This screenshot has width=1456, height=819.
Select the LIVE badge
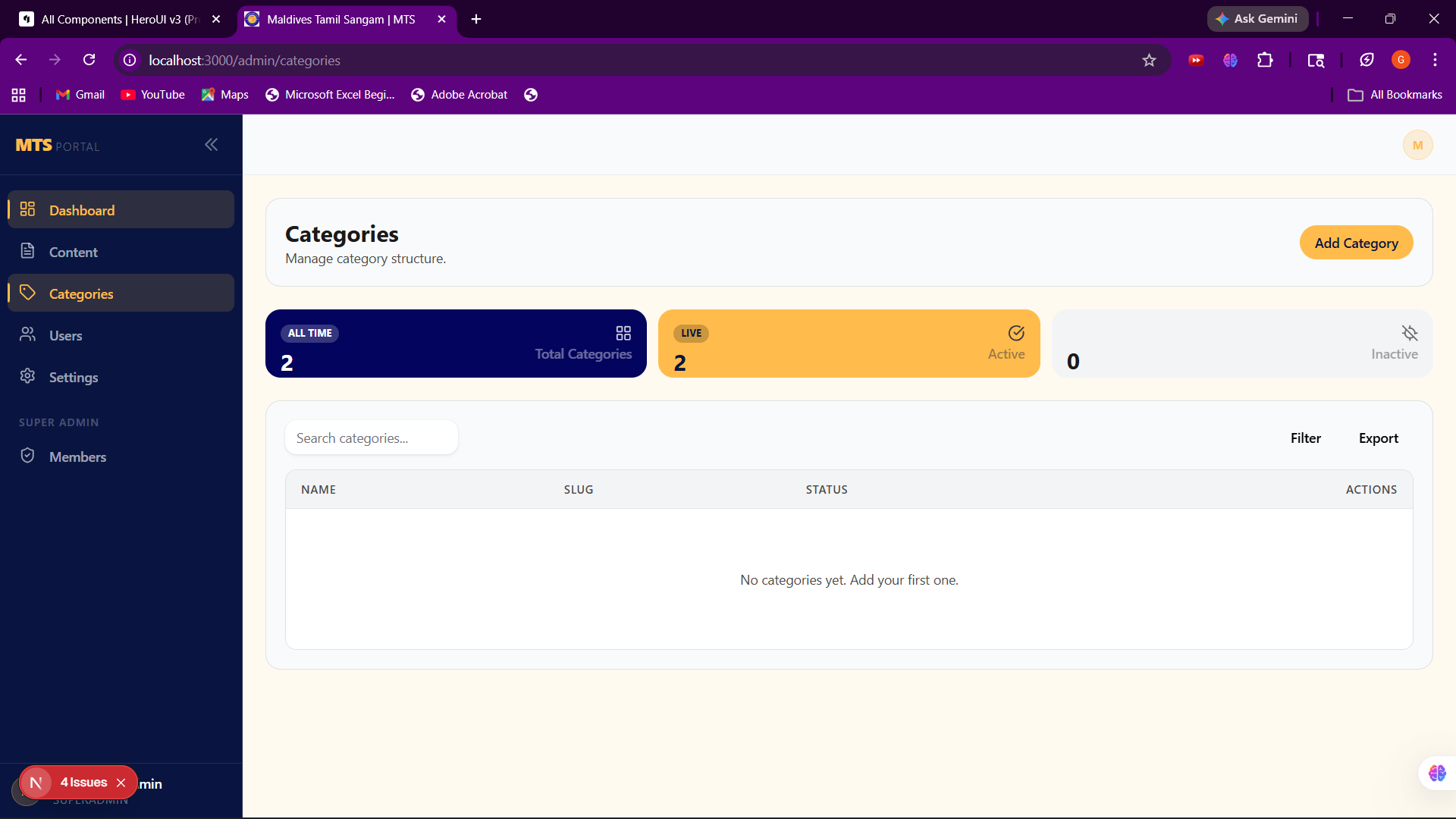(x=691, y=334)
